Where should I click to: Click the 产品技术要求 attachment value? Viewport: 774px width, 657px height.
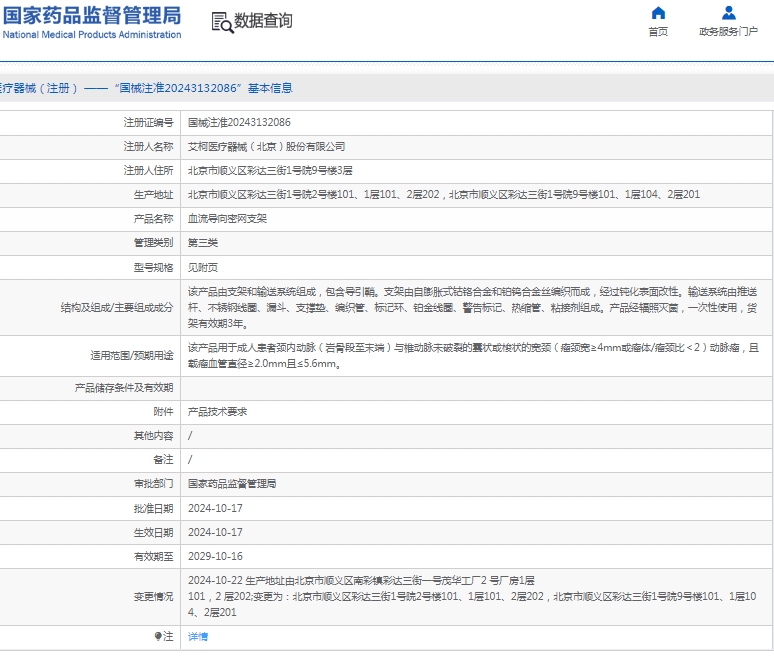[x=217, y=412]
